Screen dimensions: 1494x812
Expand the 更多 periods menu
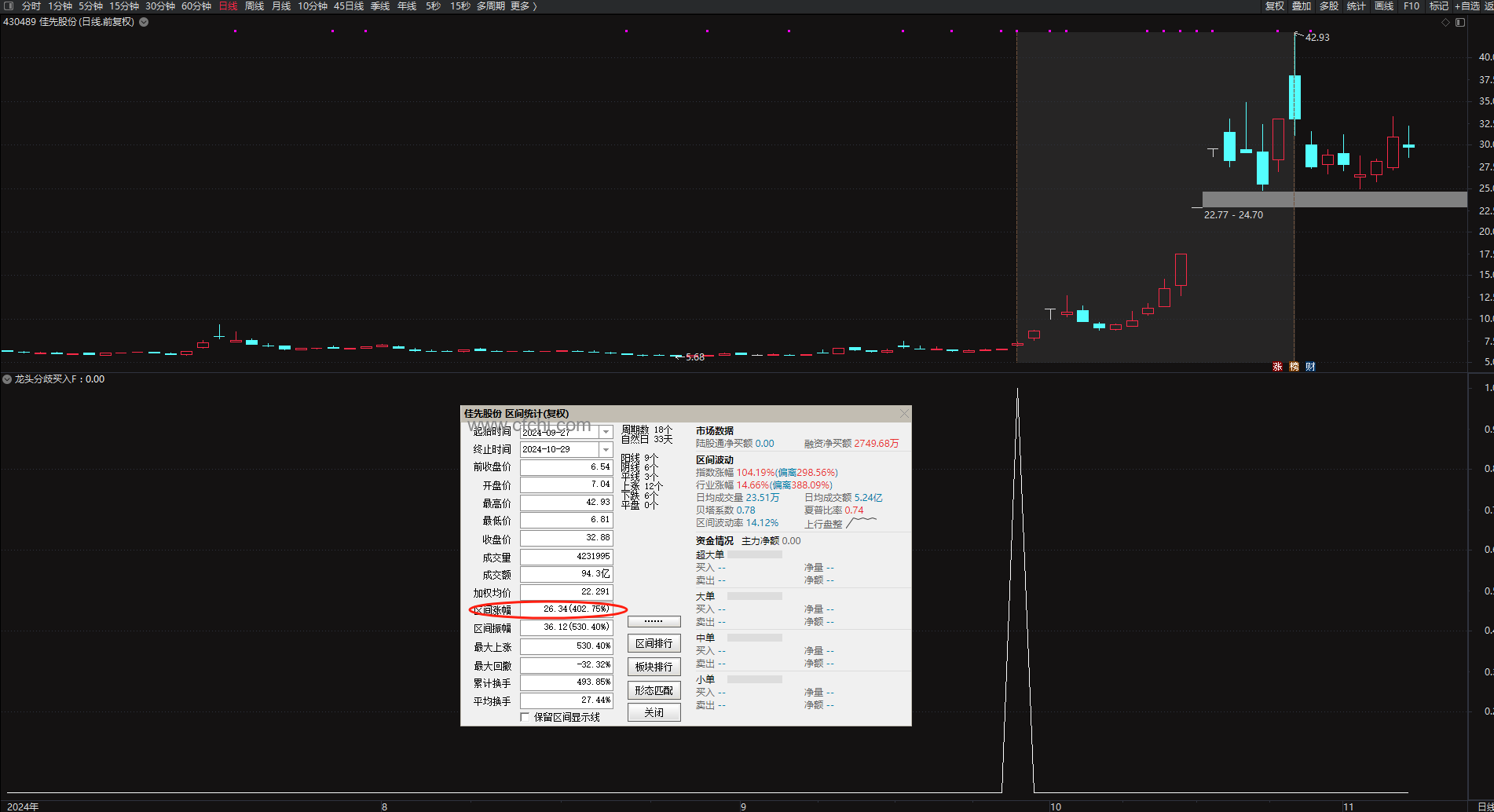point(523,5)
